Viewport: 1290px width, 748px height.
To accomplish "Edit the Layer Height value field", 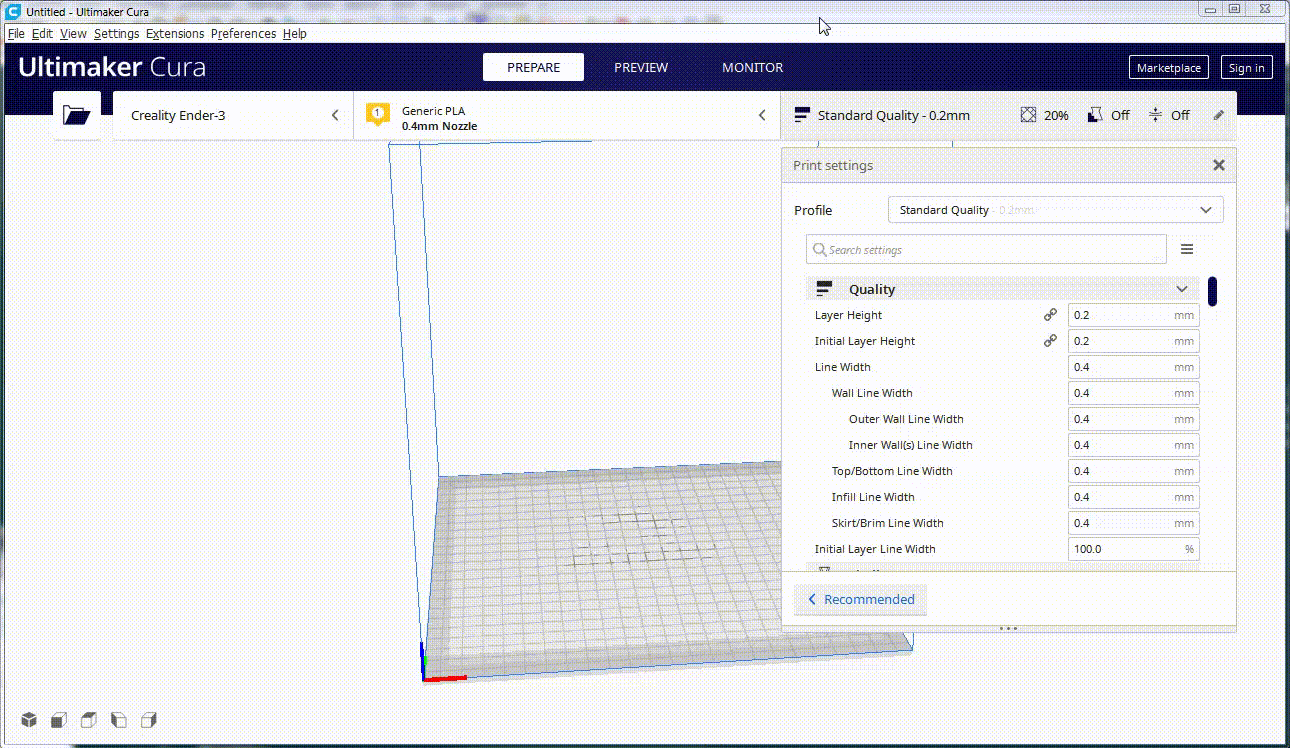I will point(1133,315).
